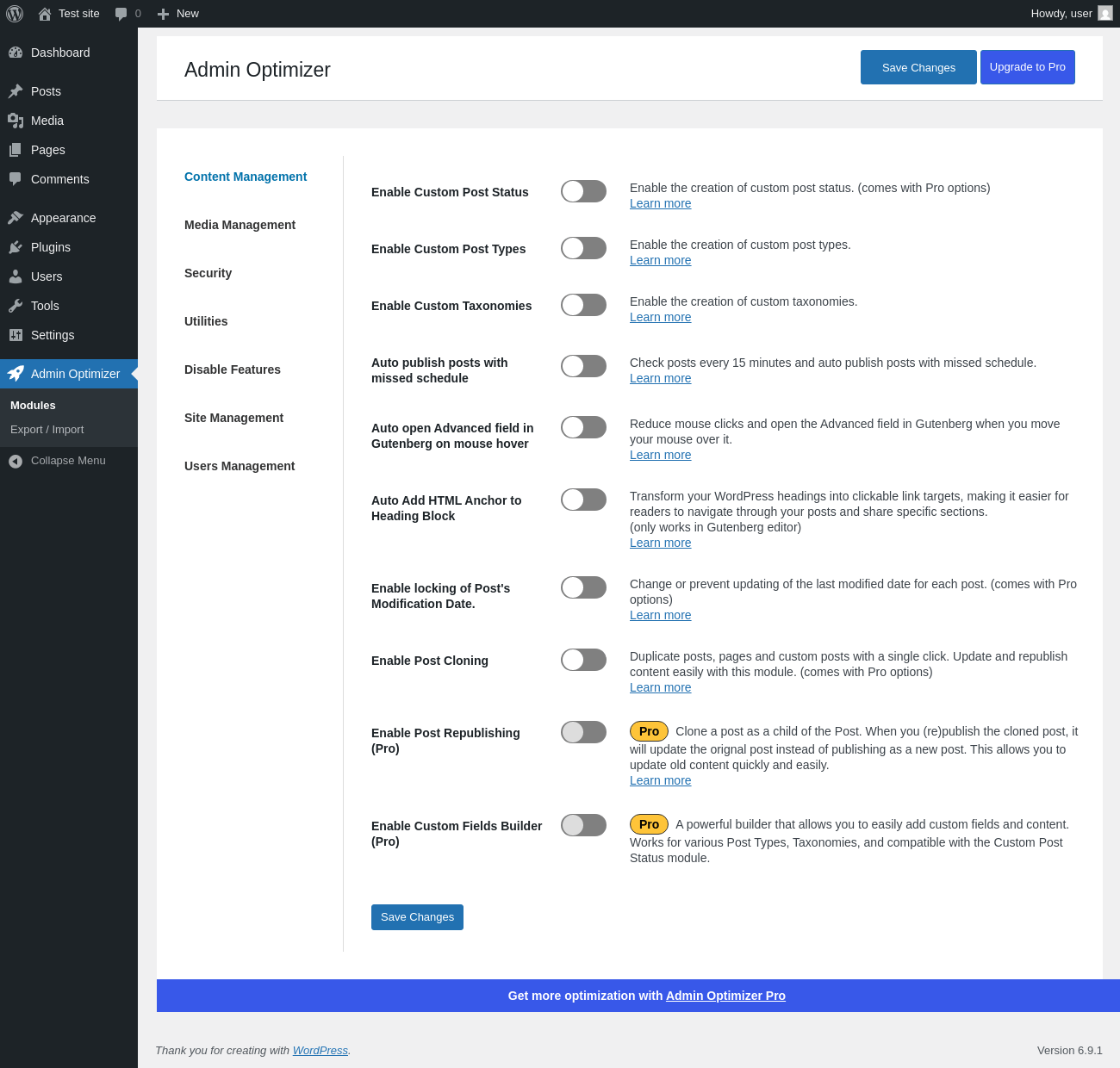The width and height of the screenshot is (1120, 1068).
Task: Open the Users Management tab
Action: click(240, 466)
